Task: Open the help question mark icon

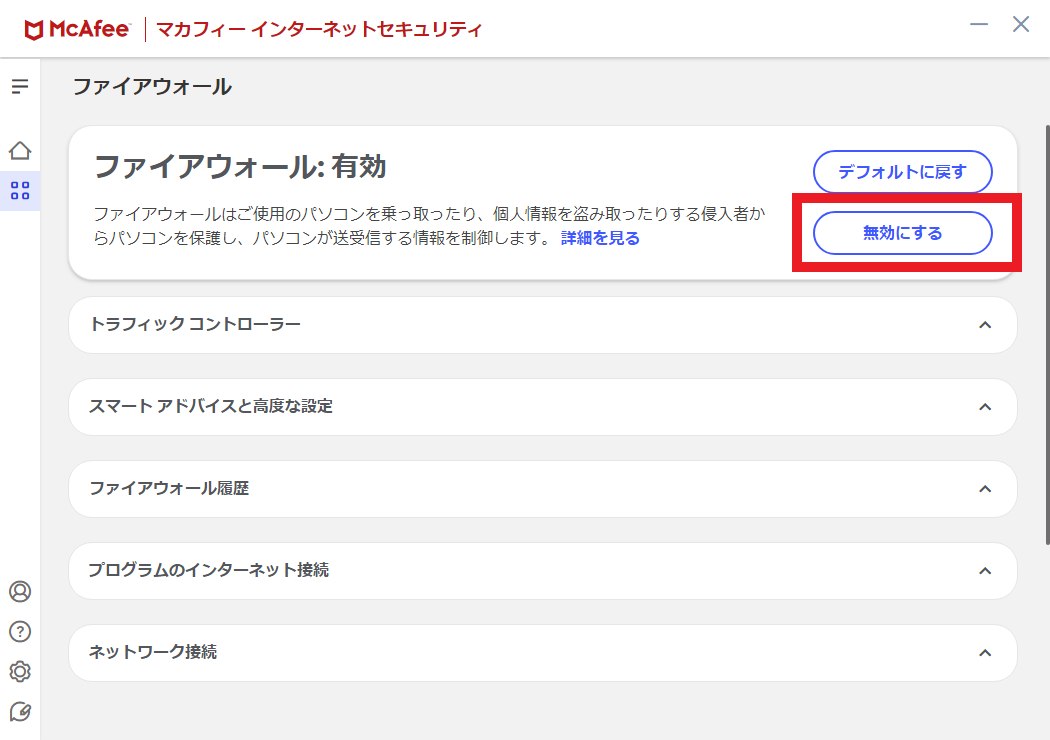Action: pyautogui.click(x=20, y=632)
